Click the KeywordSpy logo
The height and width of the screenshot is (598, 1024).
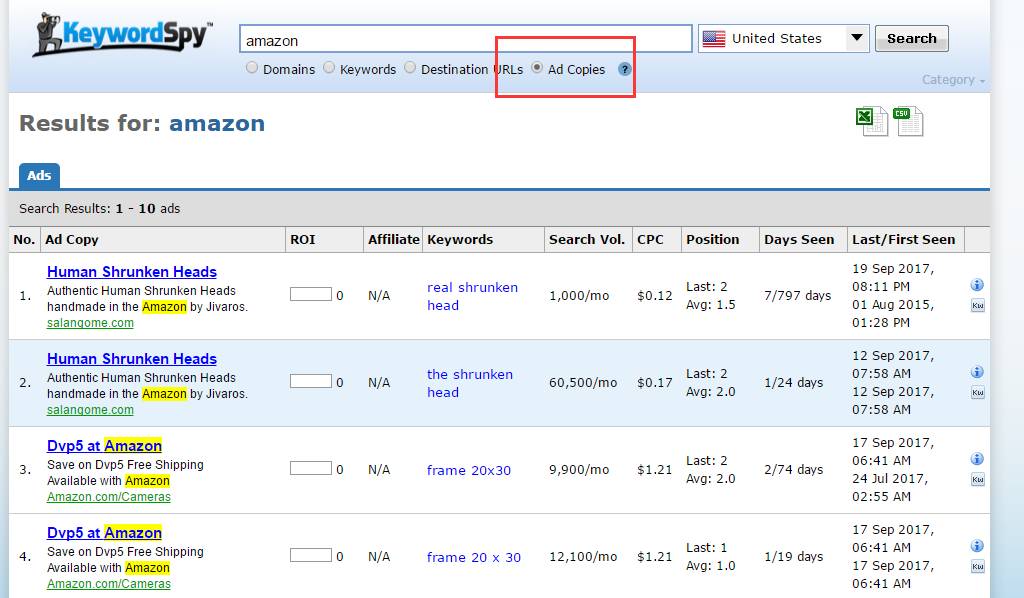pos(123,34)
